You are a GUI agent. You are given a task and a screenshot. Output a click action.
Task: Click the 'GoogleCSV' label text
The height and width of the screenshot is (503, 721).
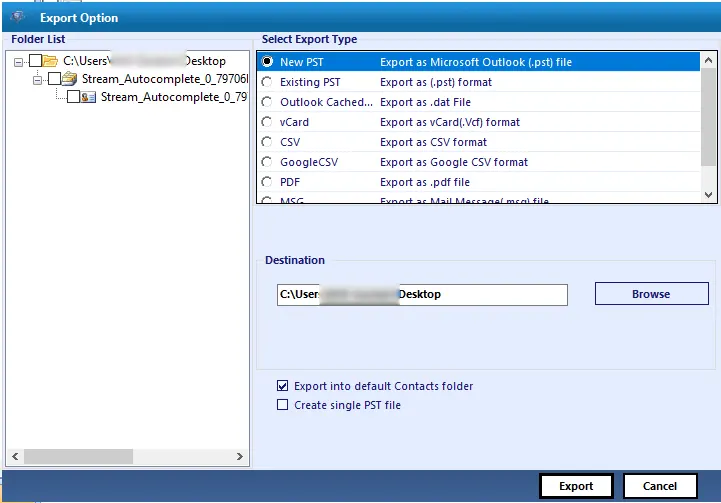point(309,162)
